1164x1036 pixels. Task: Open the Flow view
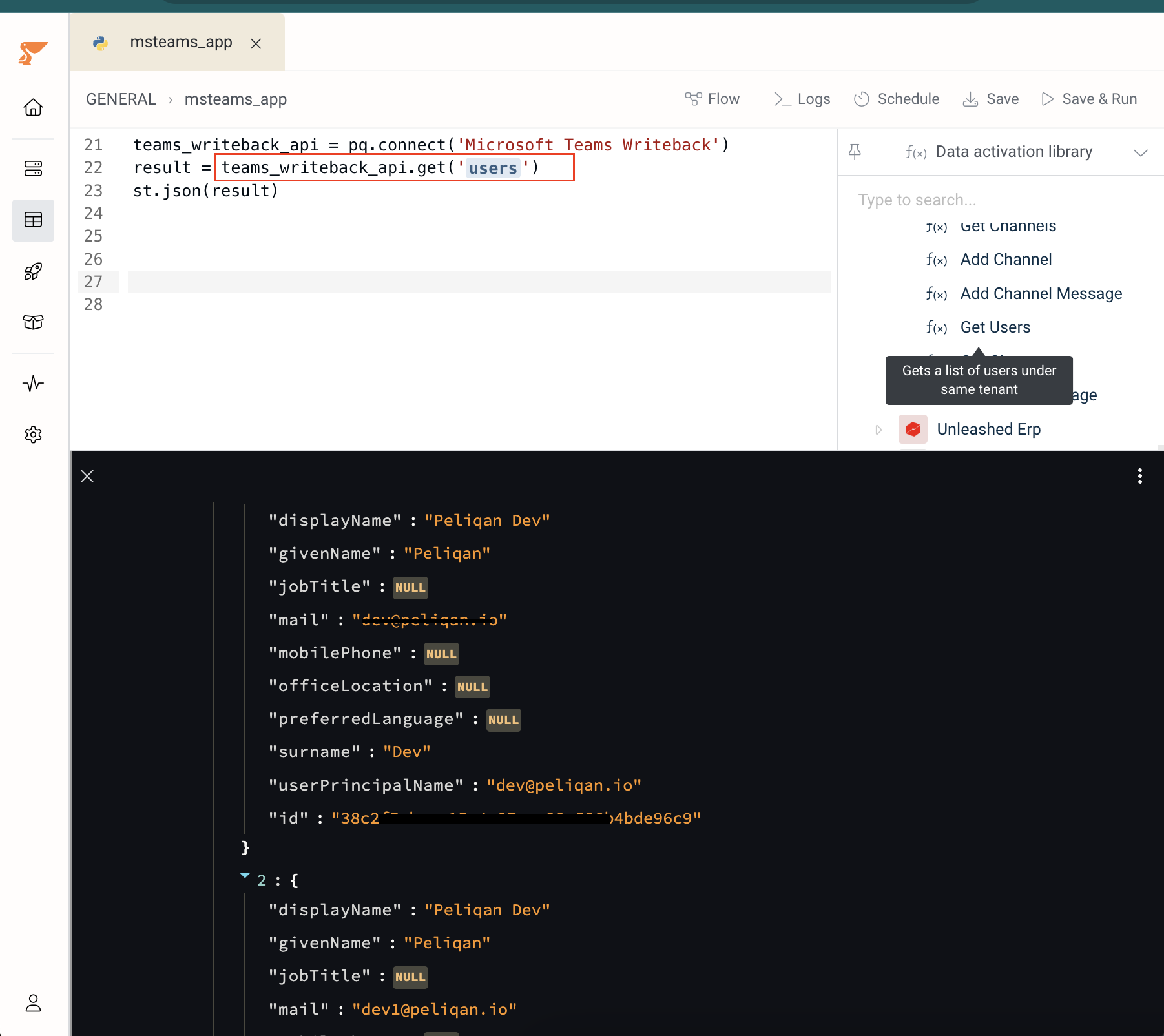pos(712,99)
